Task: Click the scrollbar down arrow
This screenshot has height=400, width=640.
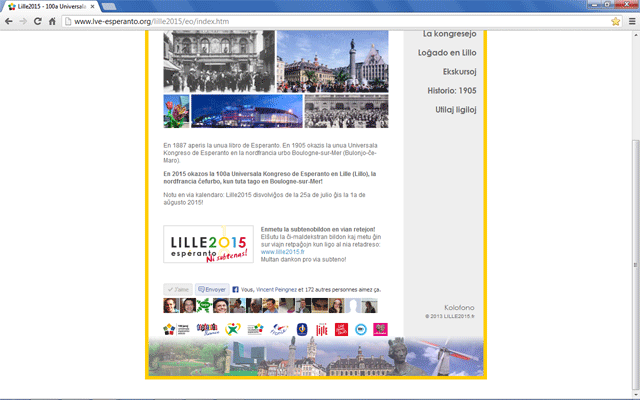Action: point(636,394)
